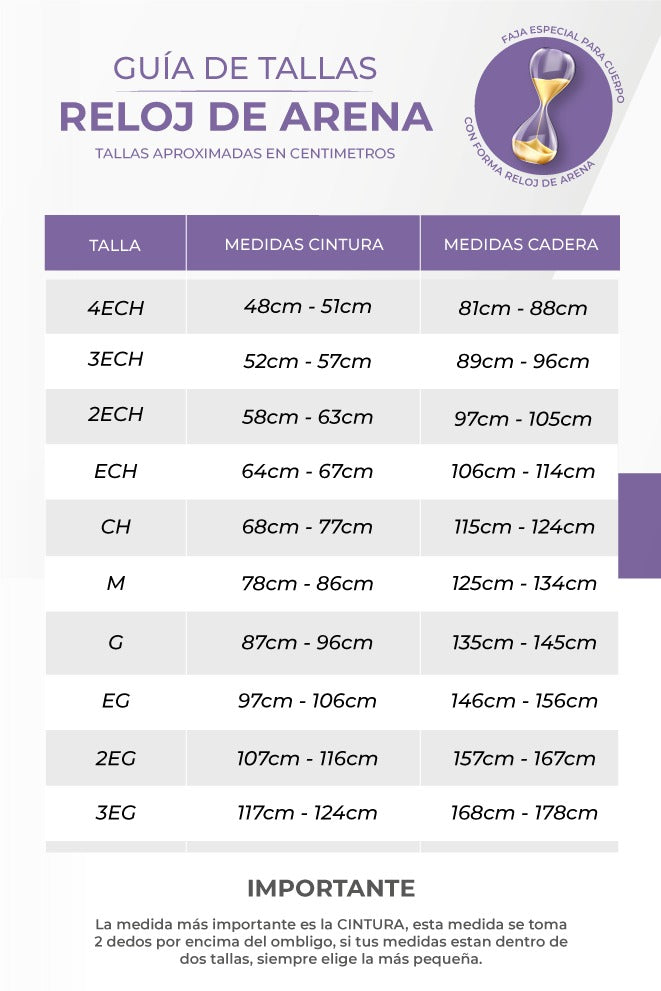Select the TALLA column header

point(115,243)
